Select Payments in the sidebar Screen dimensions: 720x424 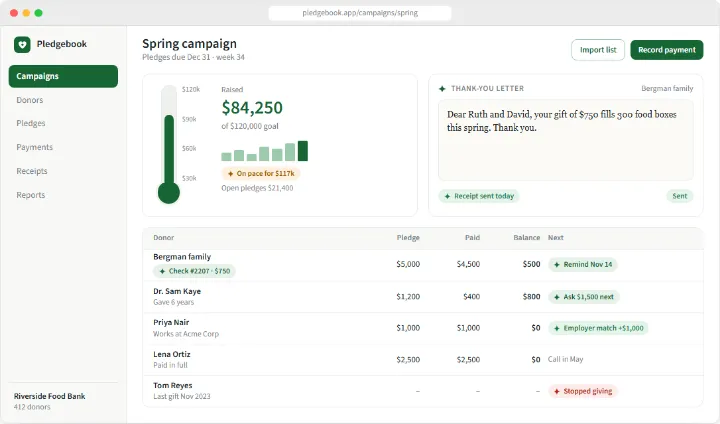click(34, 147)
